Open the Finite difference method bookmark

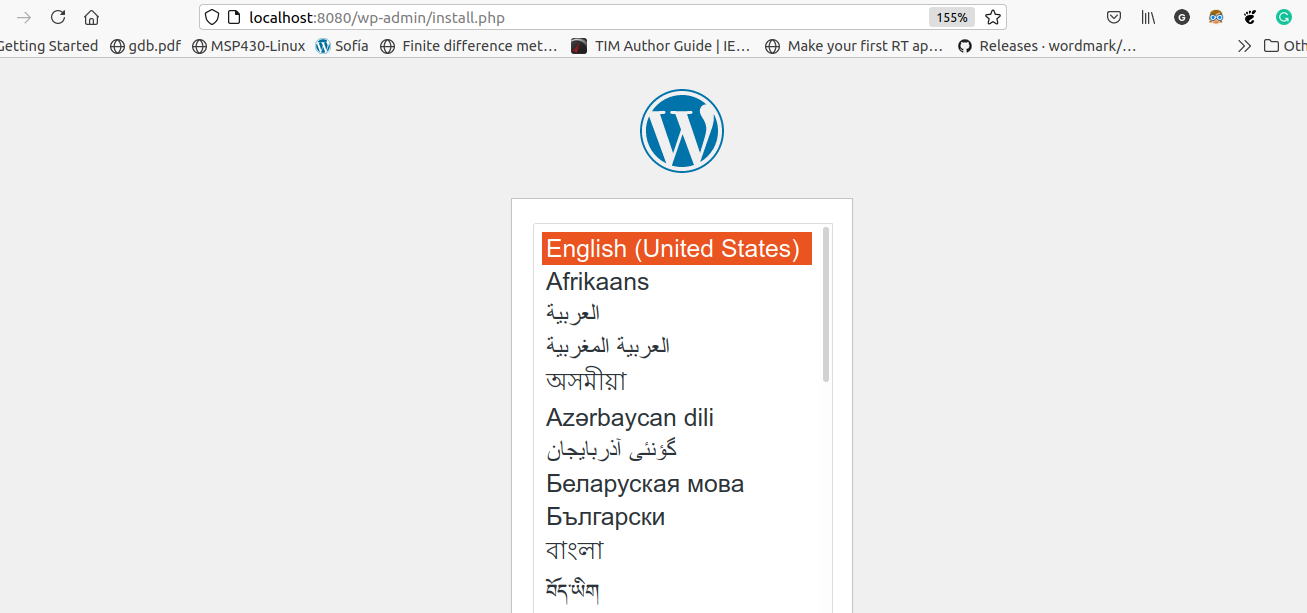(x=469, y=46)
